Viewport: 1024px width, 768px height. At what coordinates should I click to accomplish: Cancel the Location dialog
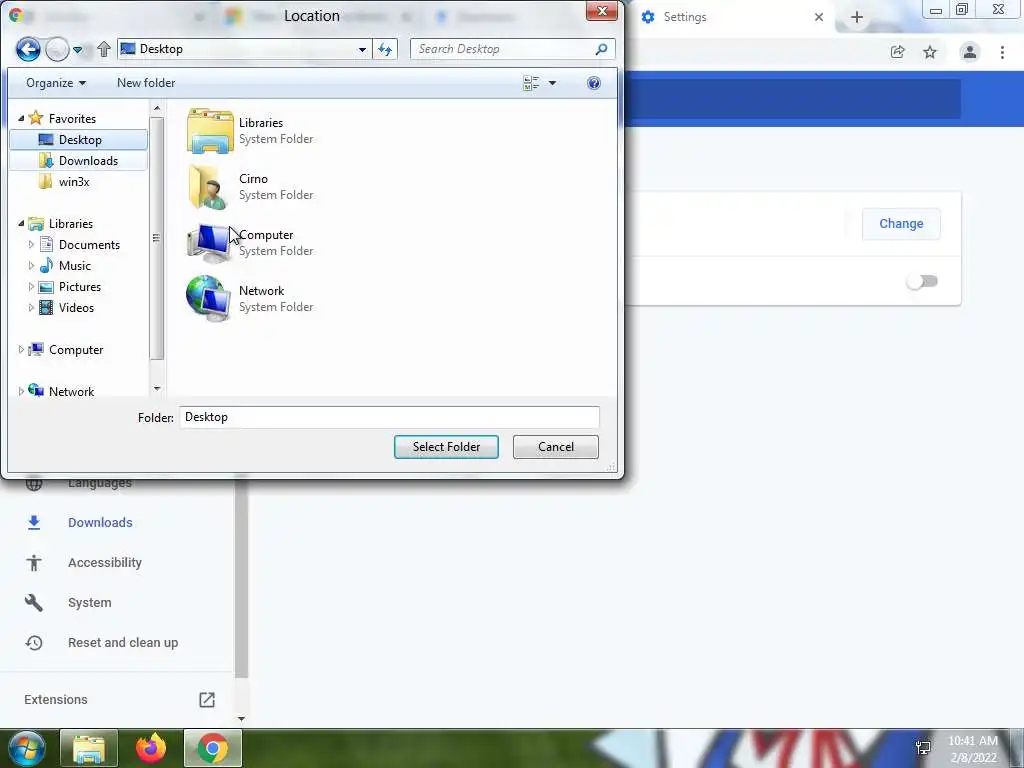point(556,447)
